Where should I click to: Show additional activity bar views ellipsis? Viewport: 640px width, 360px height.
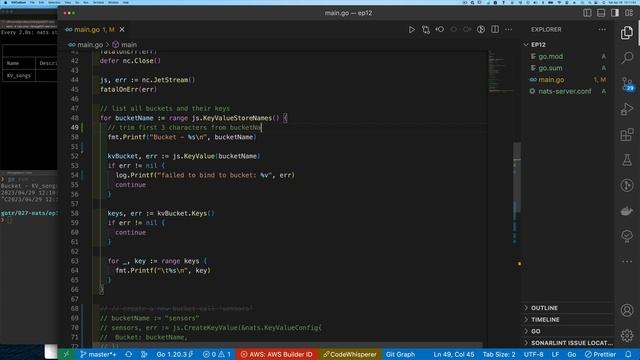coord(627,261)
